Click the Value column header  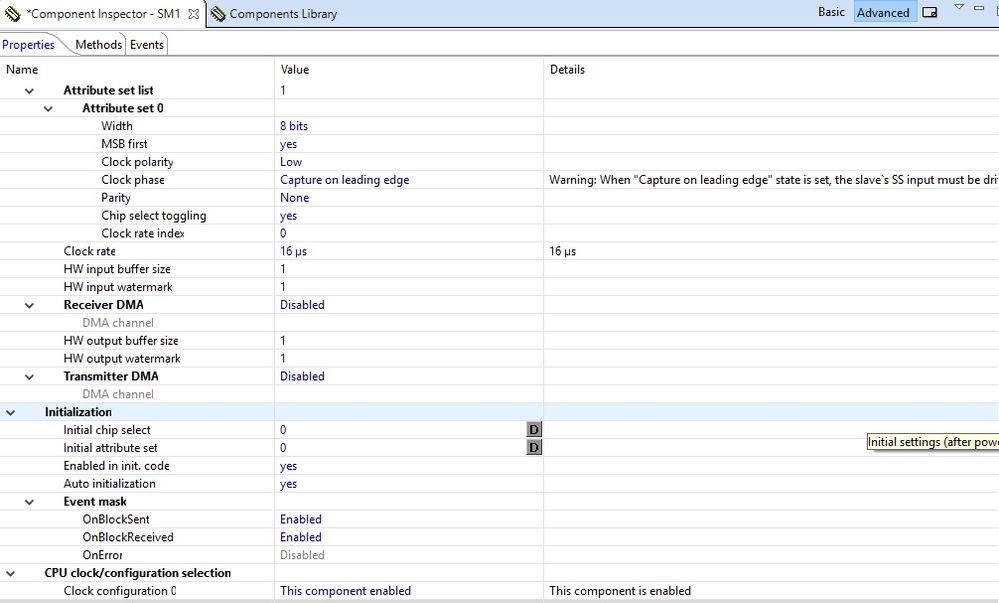pos(294,69)
